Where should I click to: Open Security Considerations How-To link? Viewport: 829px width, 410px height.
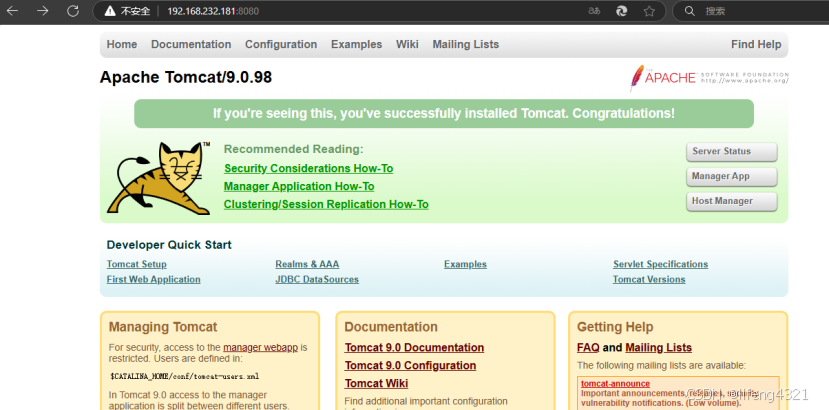coord(308,168)
